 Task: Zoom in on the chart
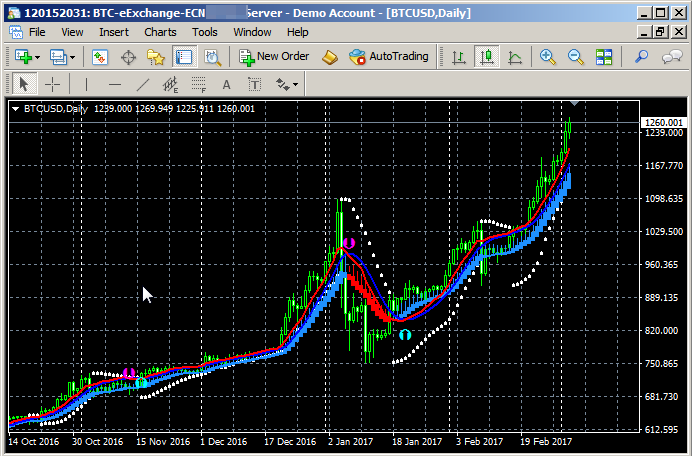pyautogui.click(x=548, y=57)
